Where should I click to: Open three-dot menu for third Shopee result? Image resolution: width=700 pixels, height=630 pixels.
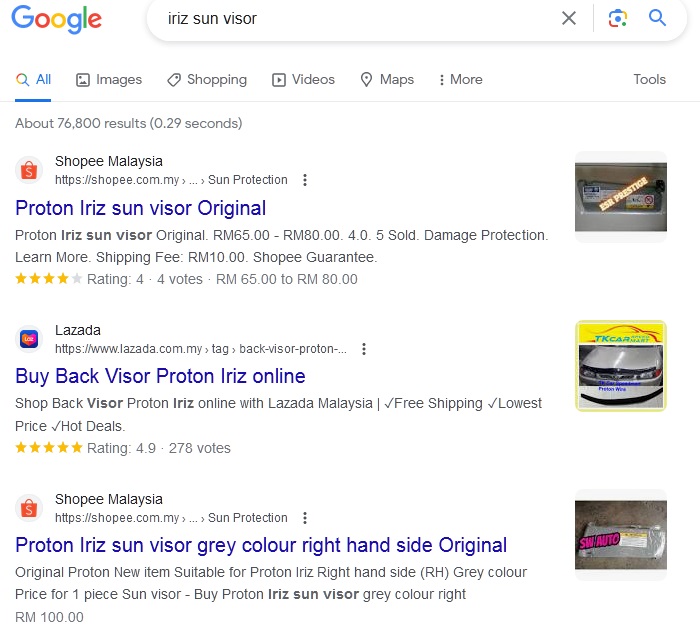[305, 518]
